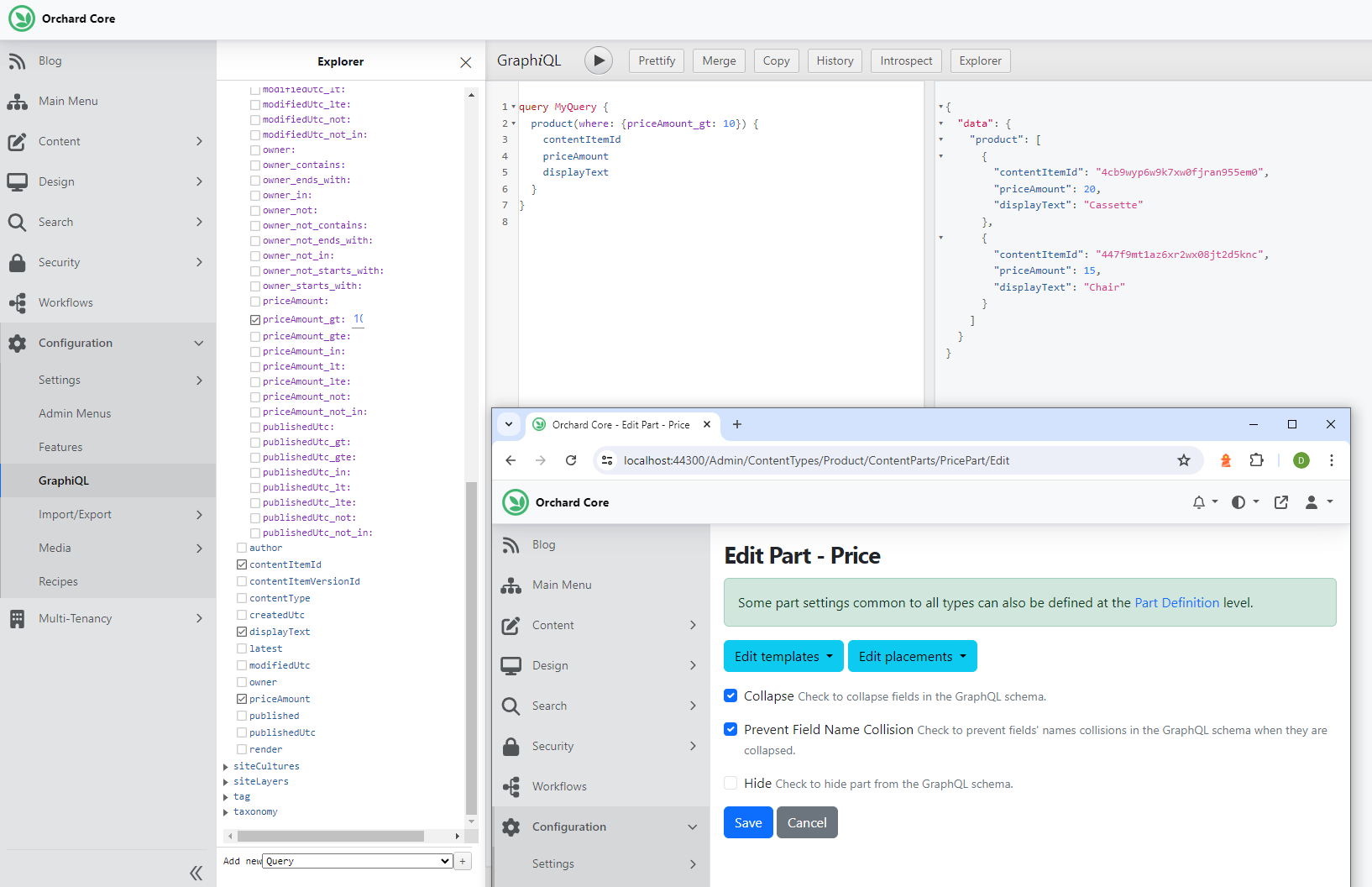The width and height of the screenshot is (1372, 887).
Task: Switch to the Edit Part - Price browser tab
Action: [x=621, y=425]
